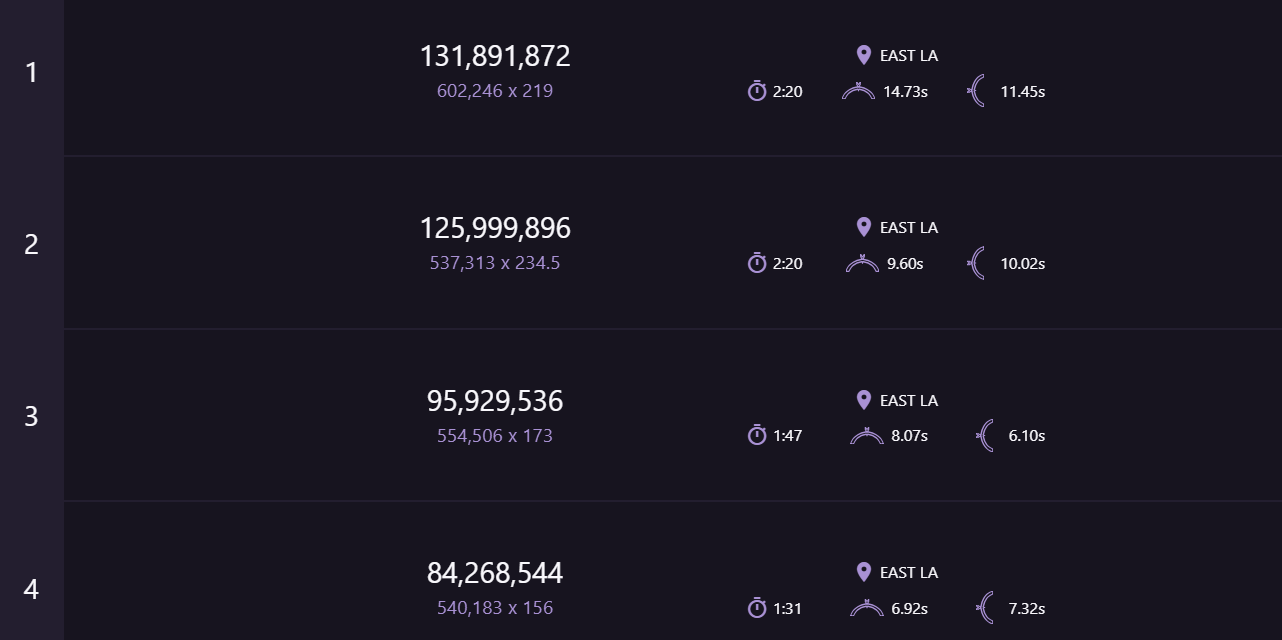Click the 537,313 x 234.5 multiplier text

(x=495, y=263)
